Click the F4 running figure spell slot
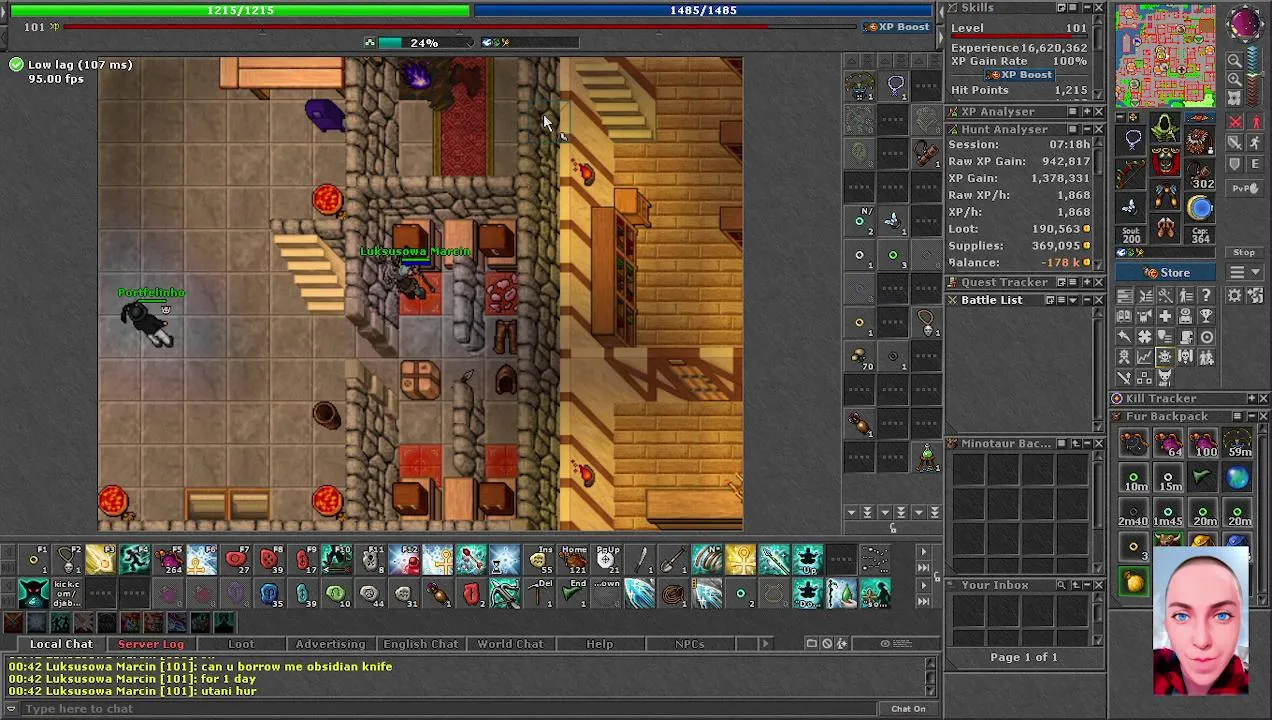This screenshot has width=1272, height=720. point(134,560)
